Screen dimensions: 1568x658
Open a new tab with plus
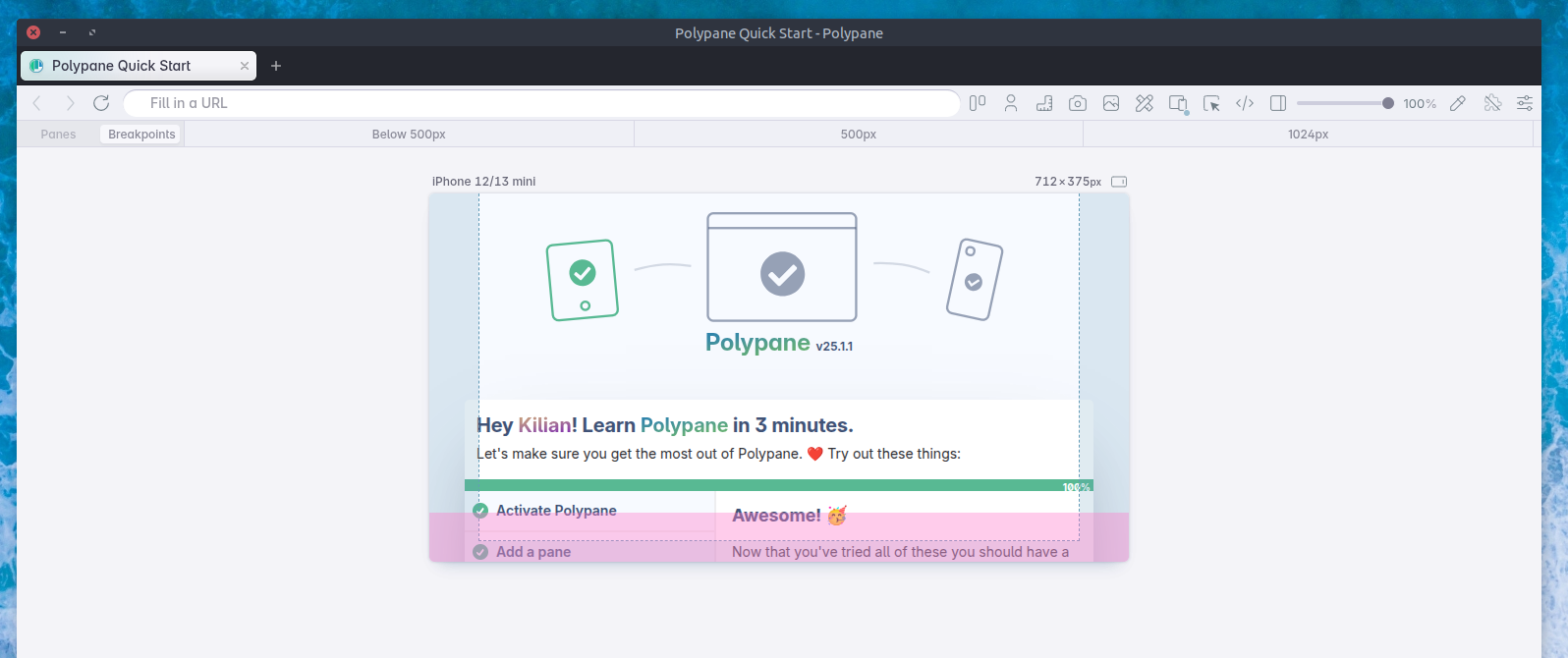click(x=276, y=66)
